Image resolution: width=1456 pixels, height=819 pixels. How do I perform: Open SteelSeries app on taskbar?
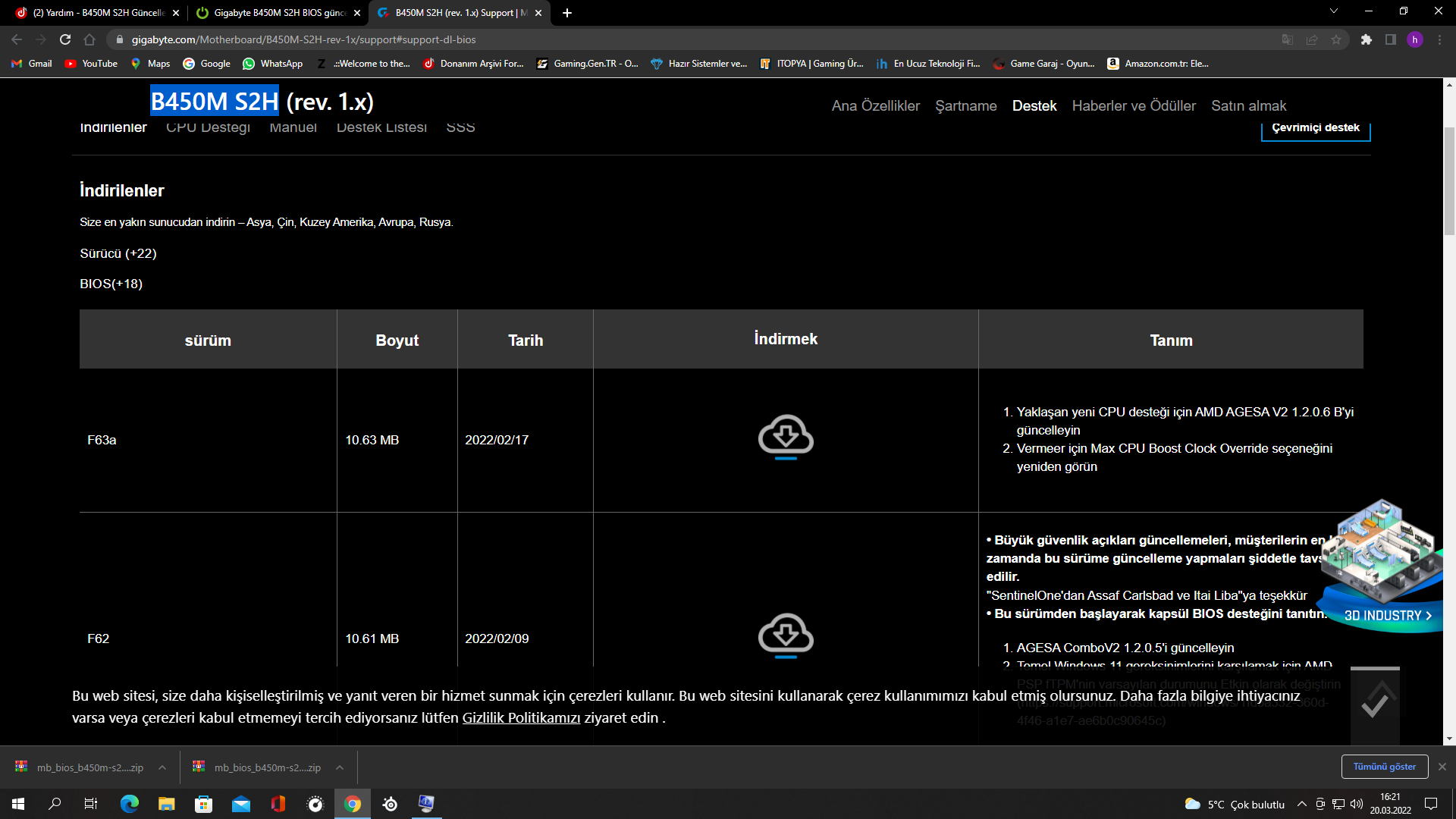pyautogui.click(x=390, y=804)
